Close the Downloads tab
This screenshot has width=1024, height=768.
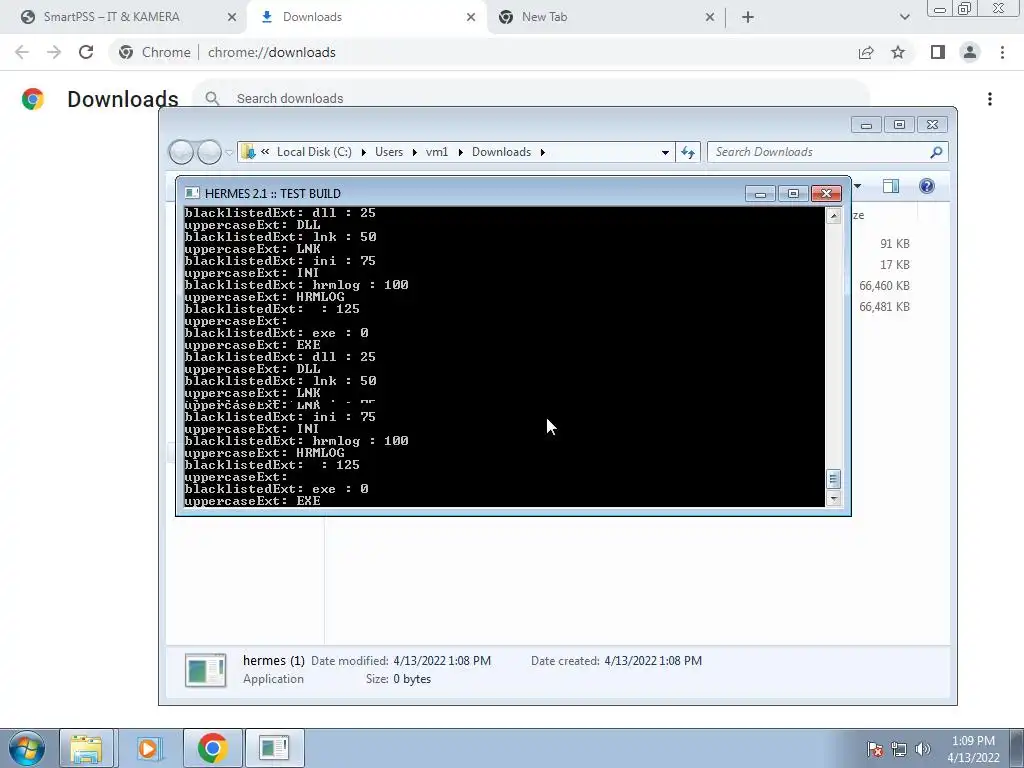point(471,18)
